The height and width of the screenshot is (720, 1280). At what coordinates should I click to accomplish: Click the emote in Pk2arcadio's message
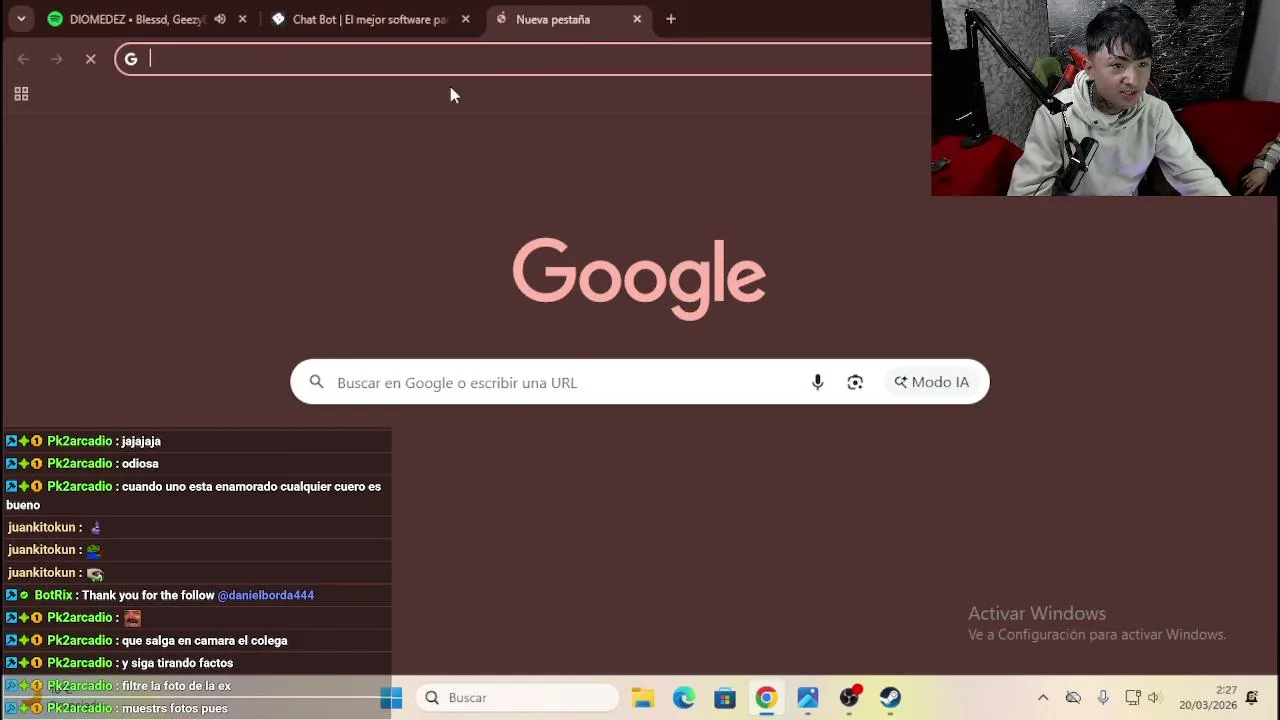132,618
